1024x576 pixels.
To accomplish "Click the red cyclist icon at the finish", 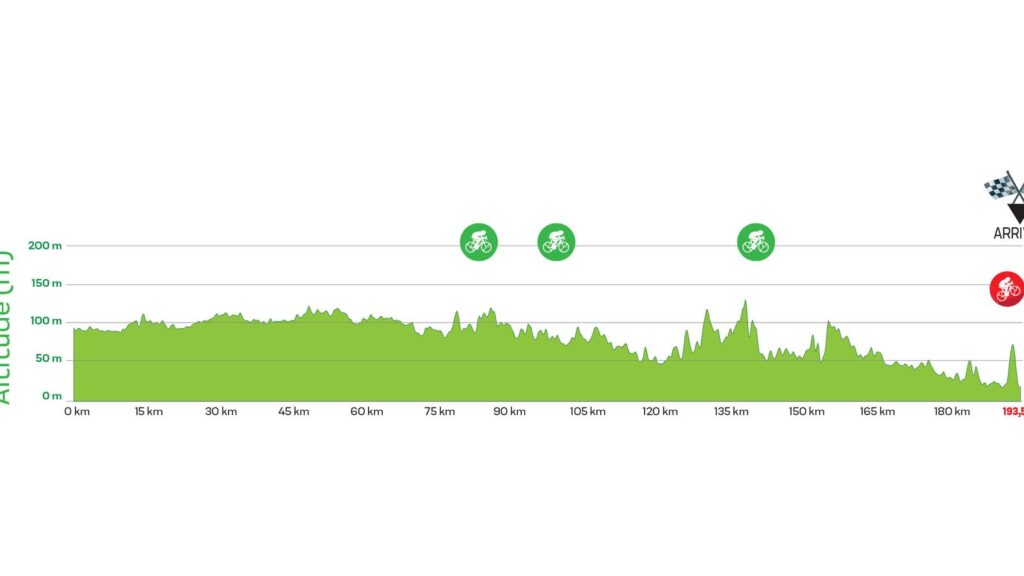I will click(1006, 289).
